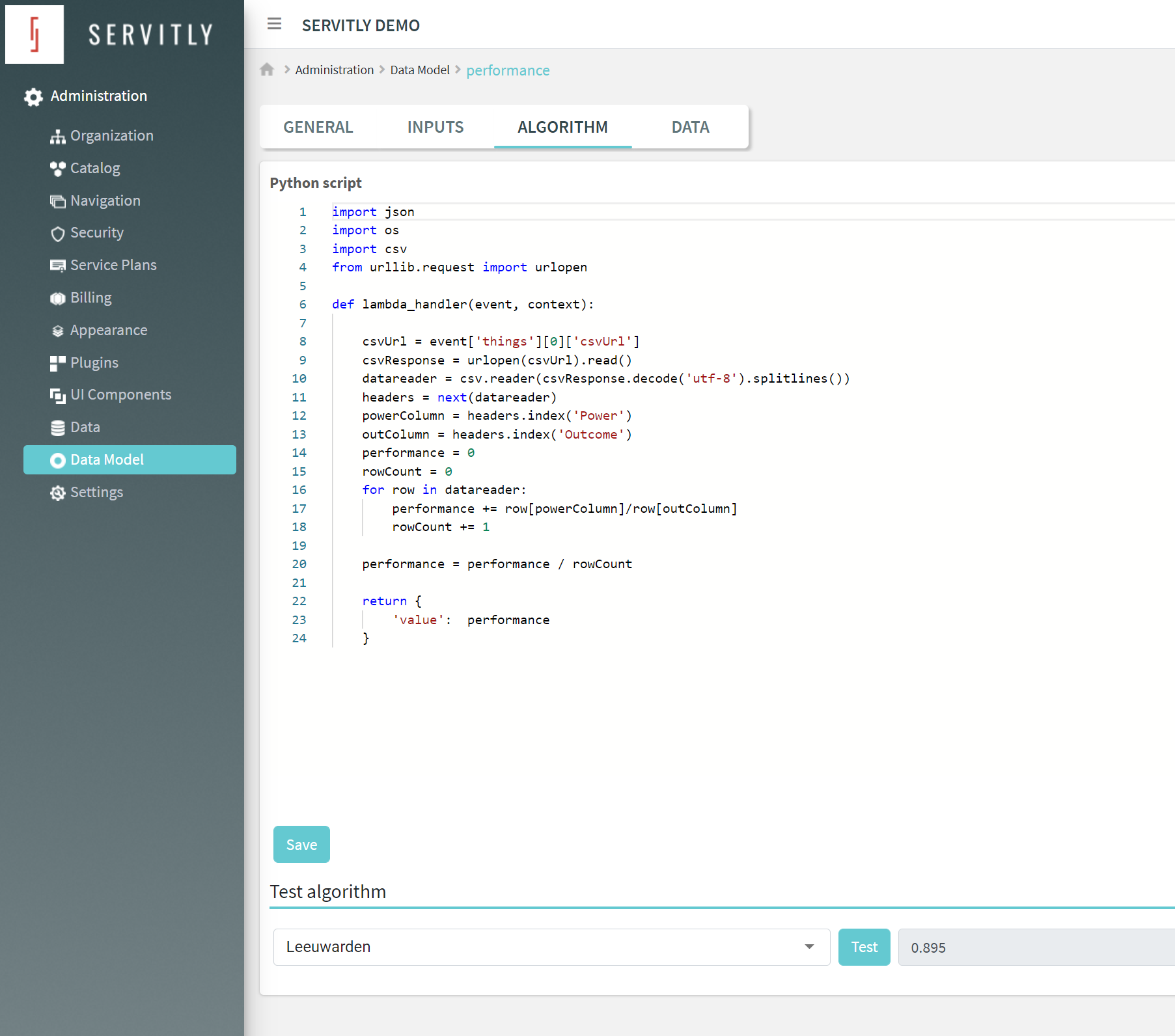Open the DATA tab
Image resolution: width=1175 pixels, height=1036 pixels.
690,127
